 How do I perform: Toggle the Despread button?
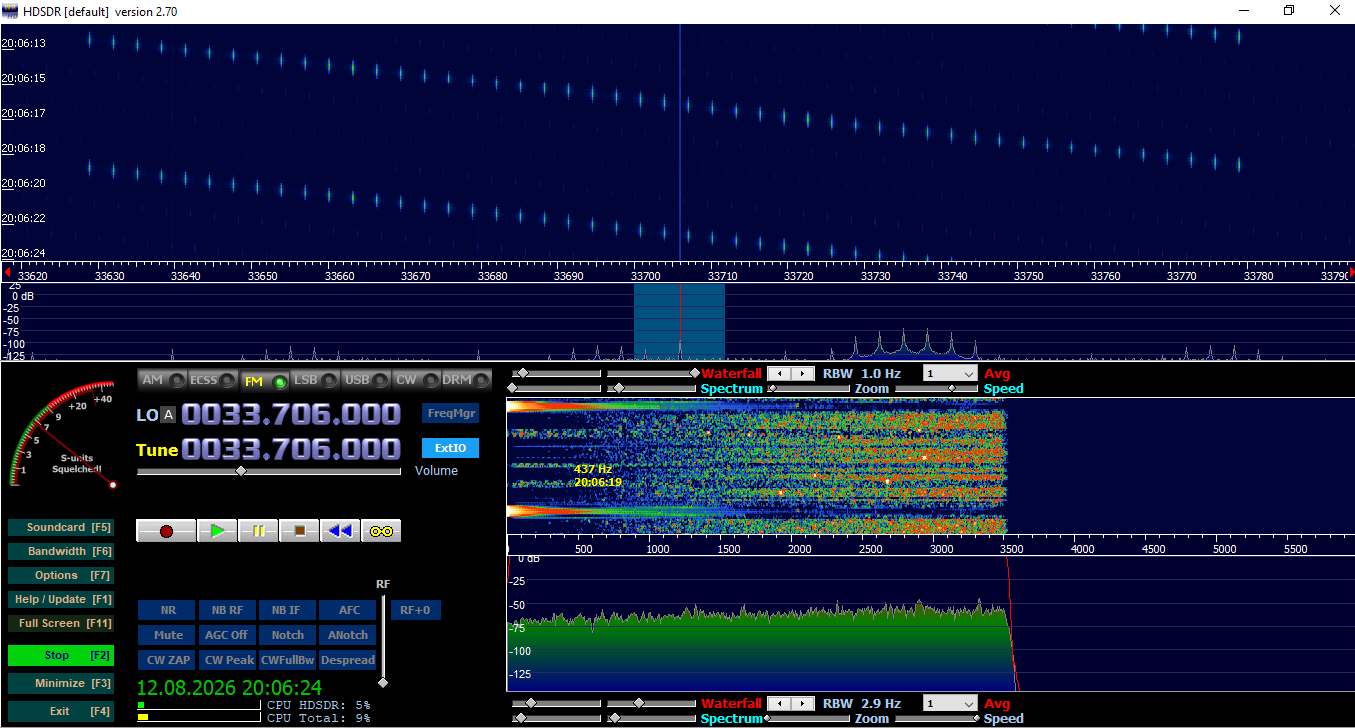pos(349,660)
